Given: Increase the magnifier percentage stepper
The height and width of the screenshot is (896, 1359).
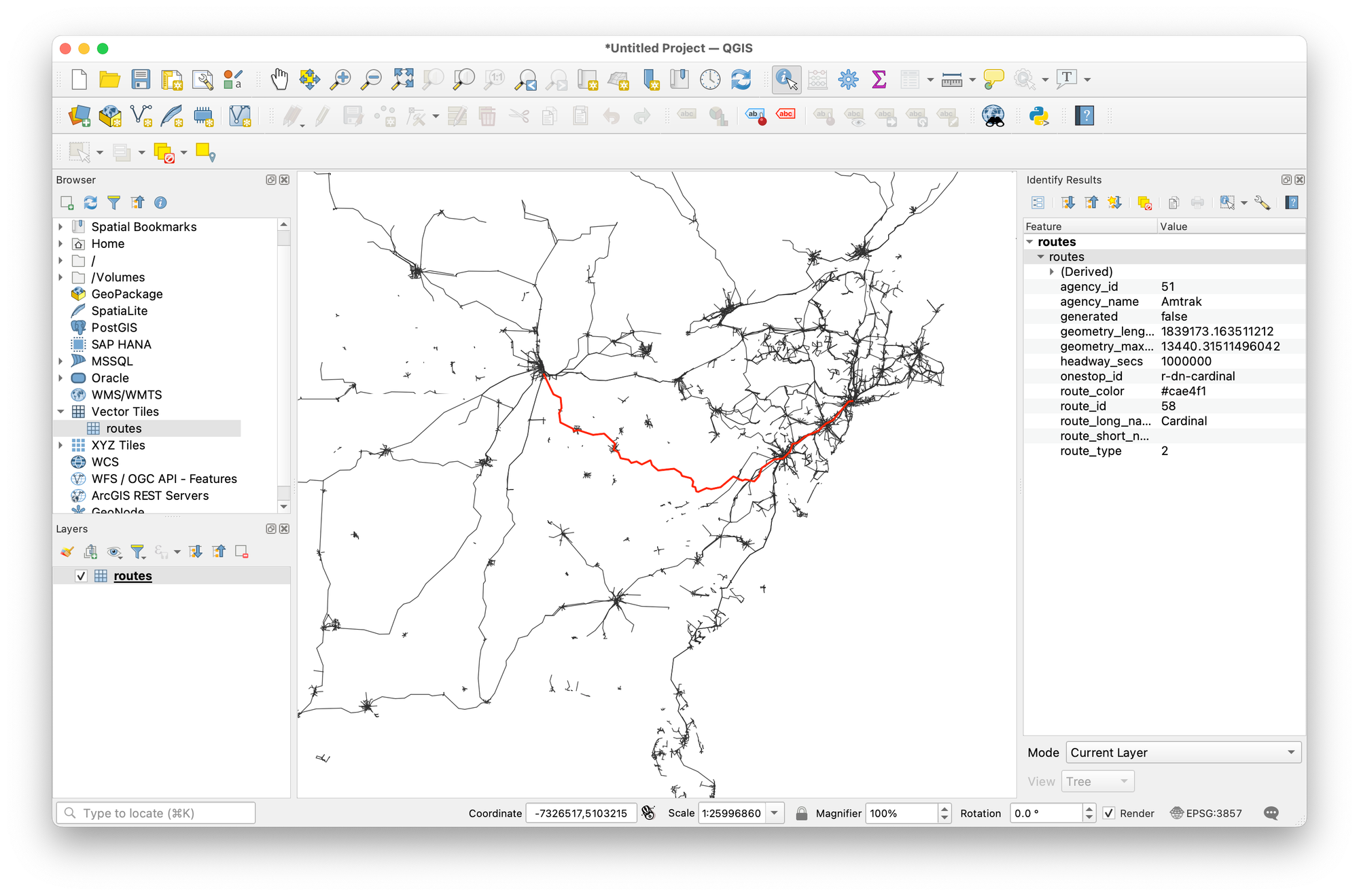Looking at the screenshot, I should 945,808.
